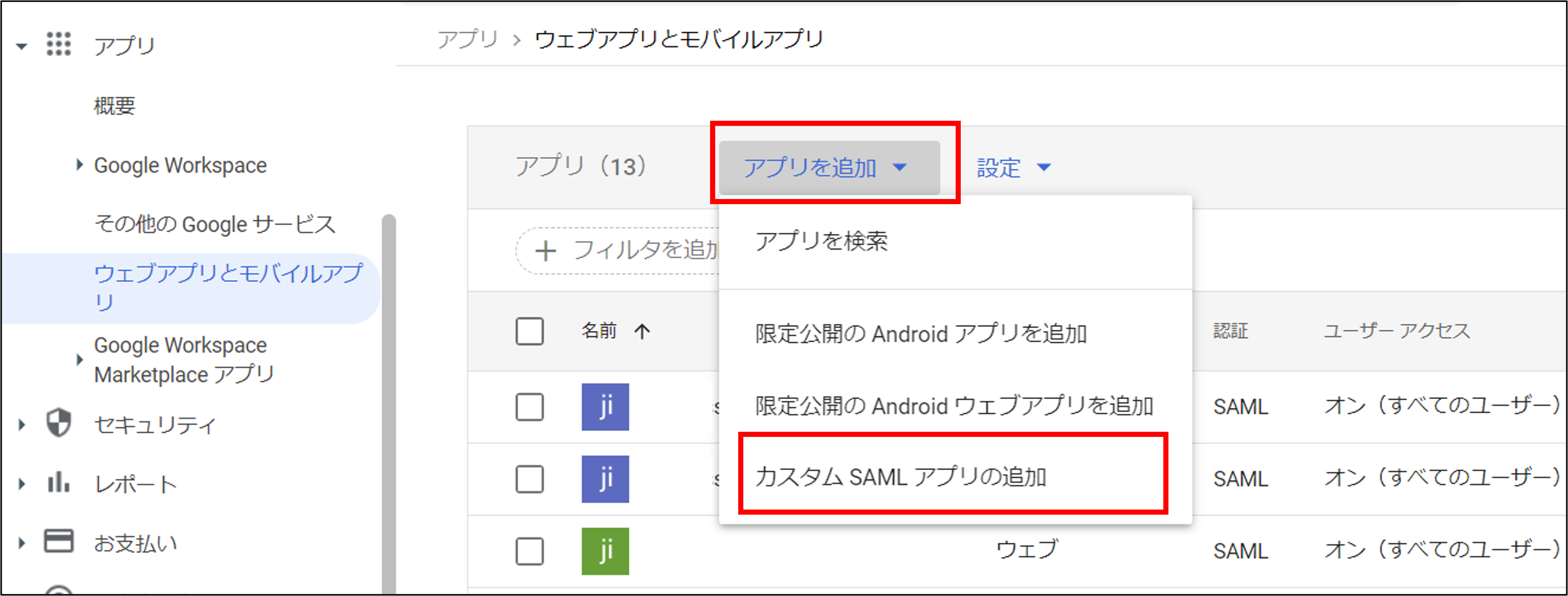Click the second purple ji app icon

pyautogui.click(x=605, y=479)
